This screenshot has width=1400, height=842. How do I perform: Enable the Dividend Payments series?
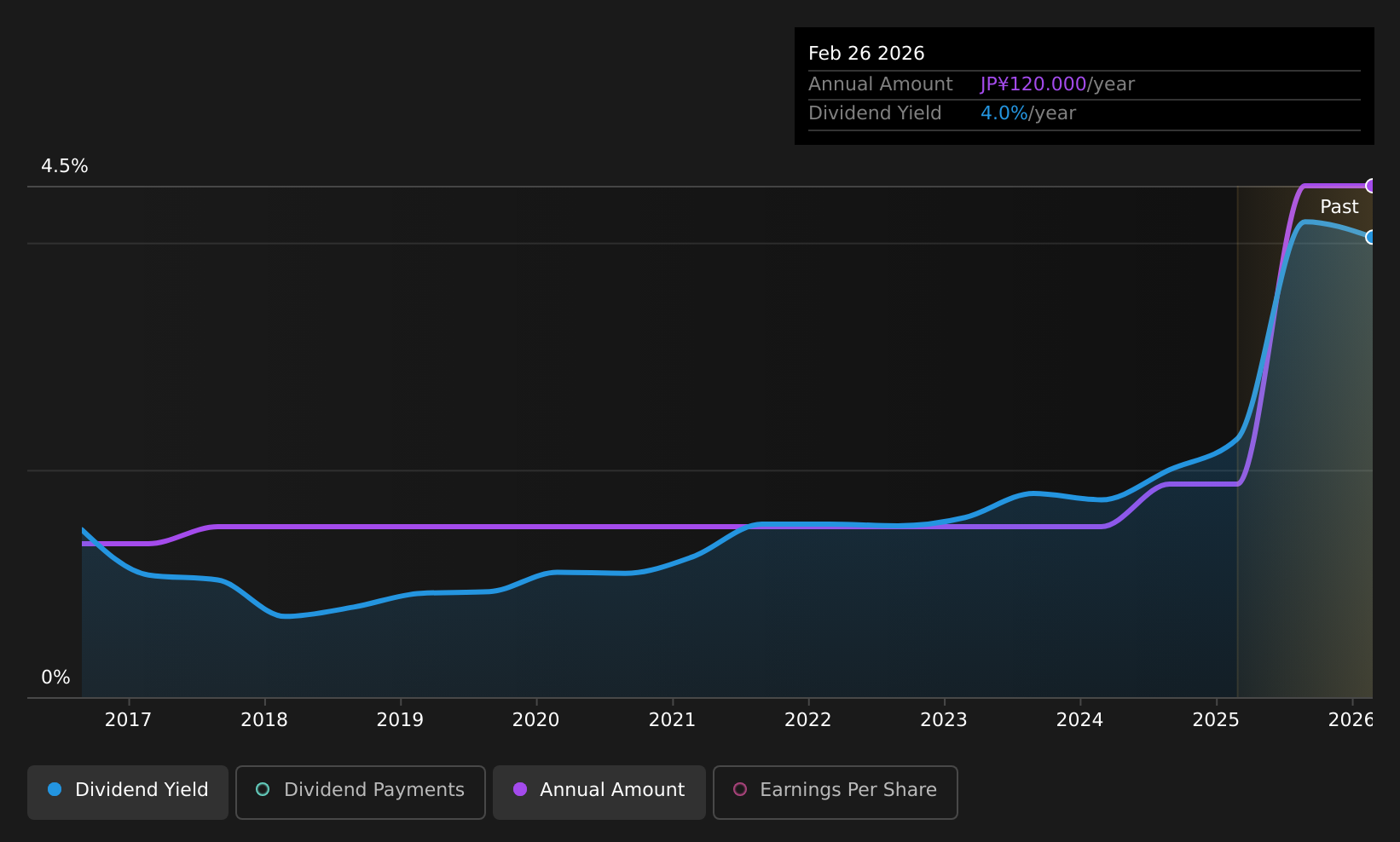[x=361, y=792]
